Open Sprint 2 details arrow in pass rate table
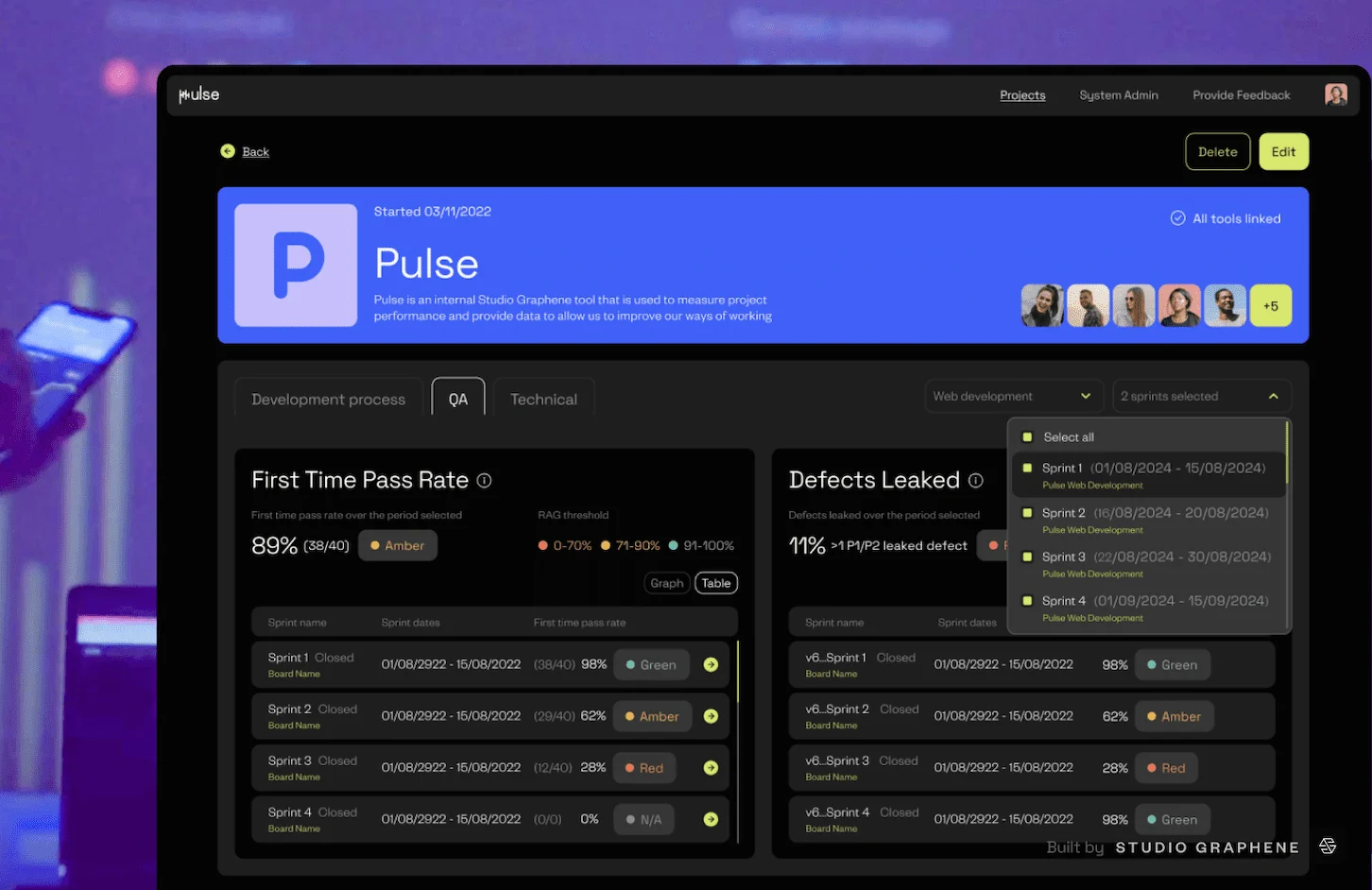The image size is (1372, 890). 711,717
